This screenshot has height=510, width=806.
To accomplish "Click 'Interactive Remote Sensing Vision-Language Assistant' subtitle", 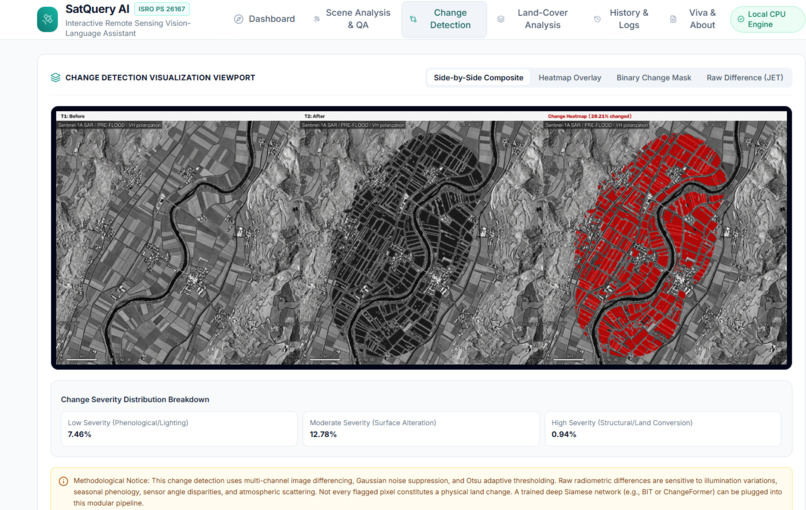I will 127,28.
